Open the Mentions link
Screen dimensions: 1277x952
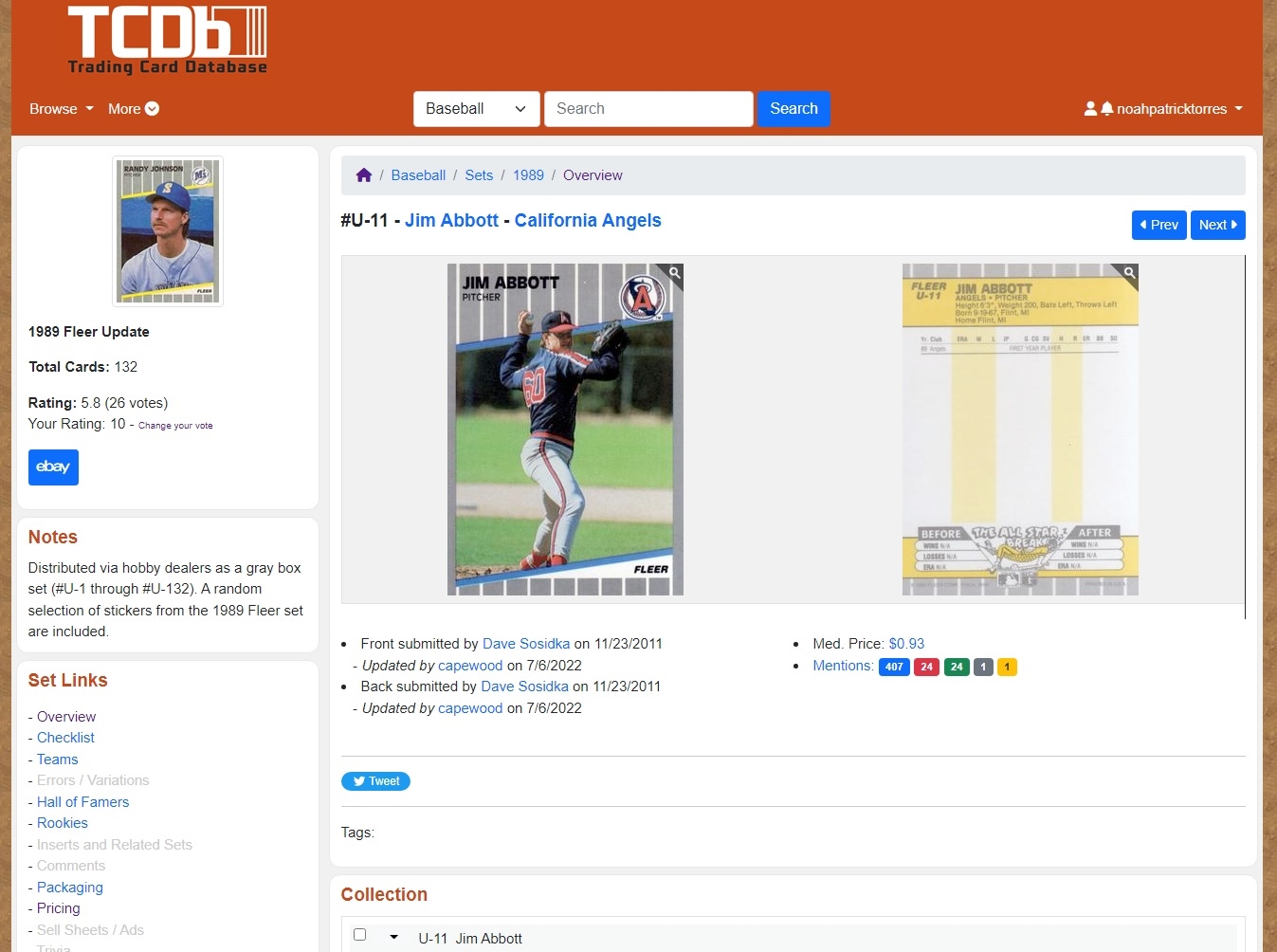(843, 666)
